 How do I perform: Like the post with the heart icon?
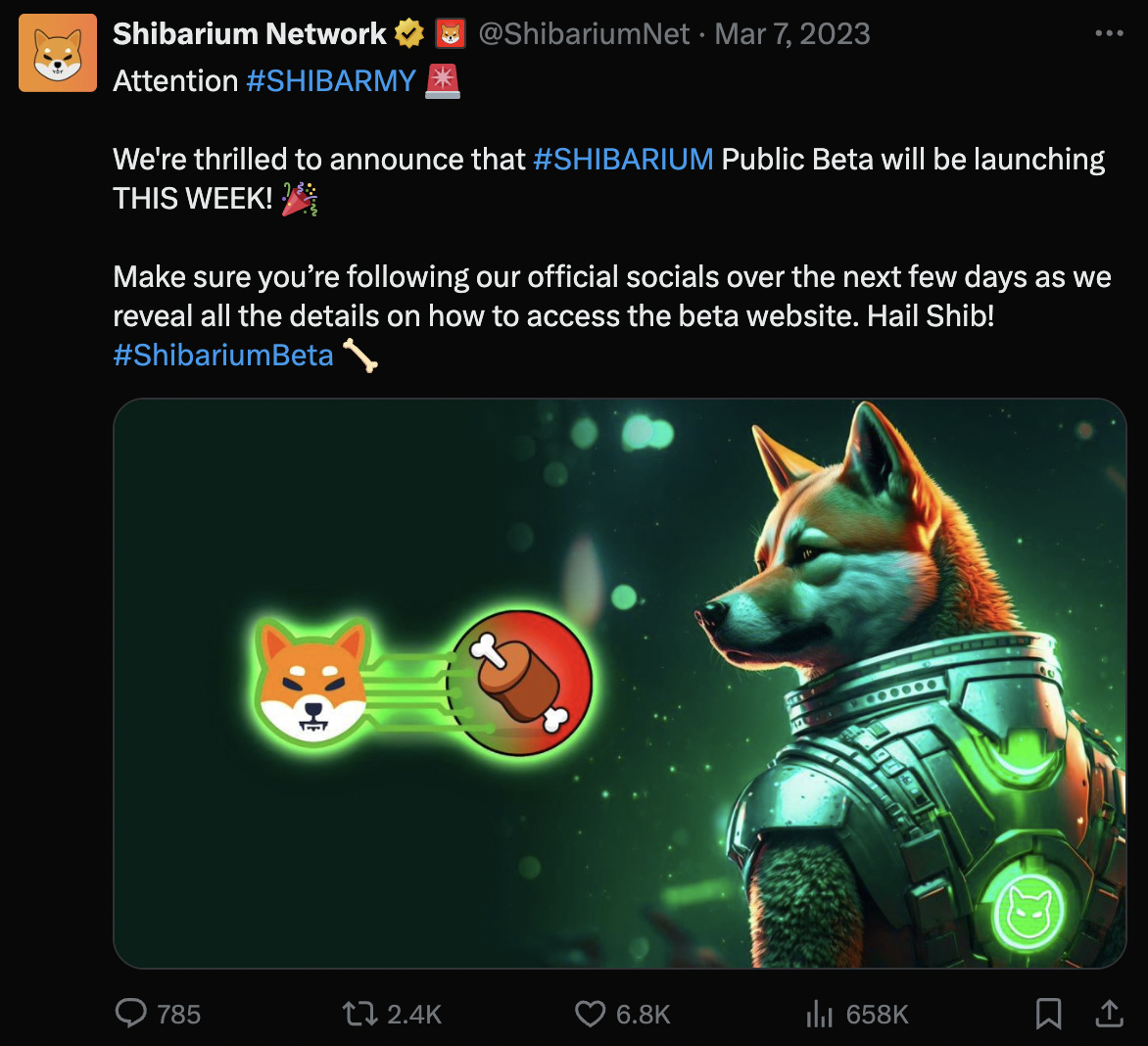tap(590, 1014)
